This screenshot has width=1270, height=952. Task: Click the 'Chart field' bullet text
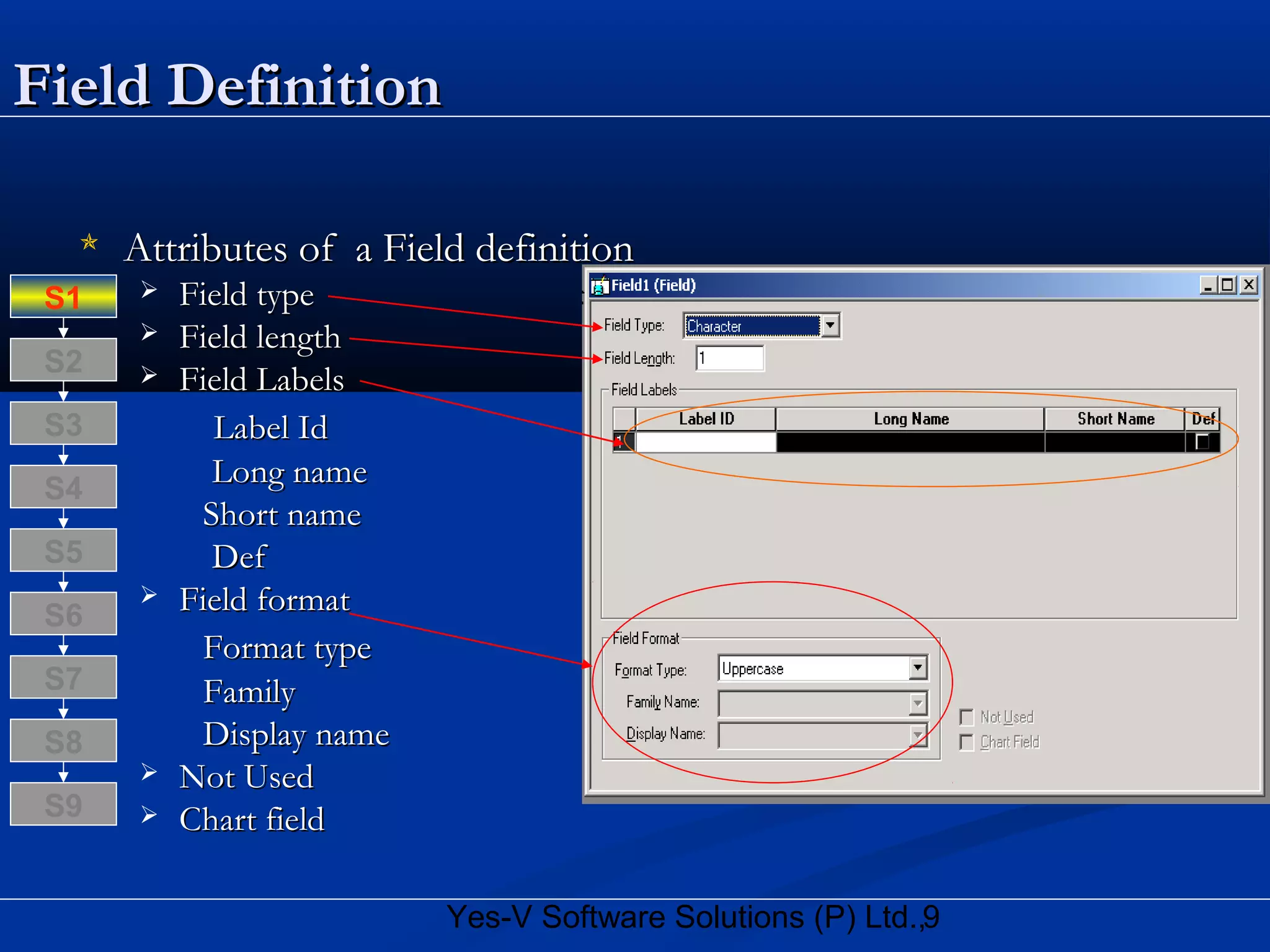coord(252,819)
